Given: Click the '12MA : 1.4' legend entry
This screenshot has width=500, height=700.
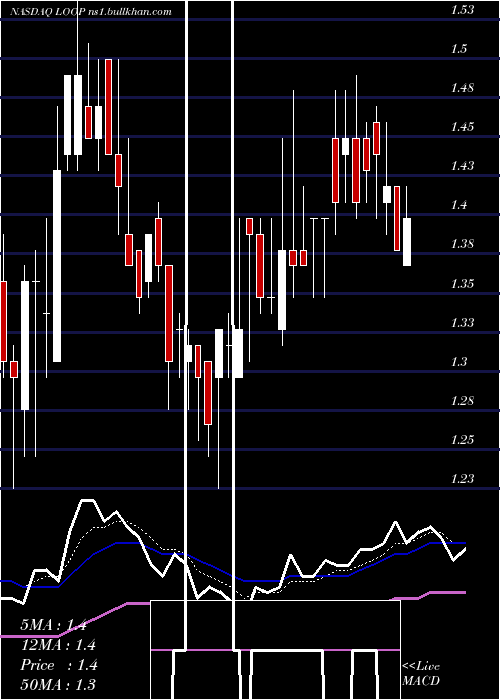Looking at the screenshot, I should 58,645.
